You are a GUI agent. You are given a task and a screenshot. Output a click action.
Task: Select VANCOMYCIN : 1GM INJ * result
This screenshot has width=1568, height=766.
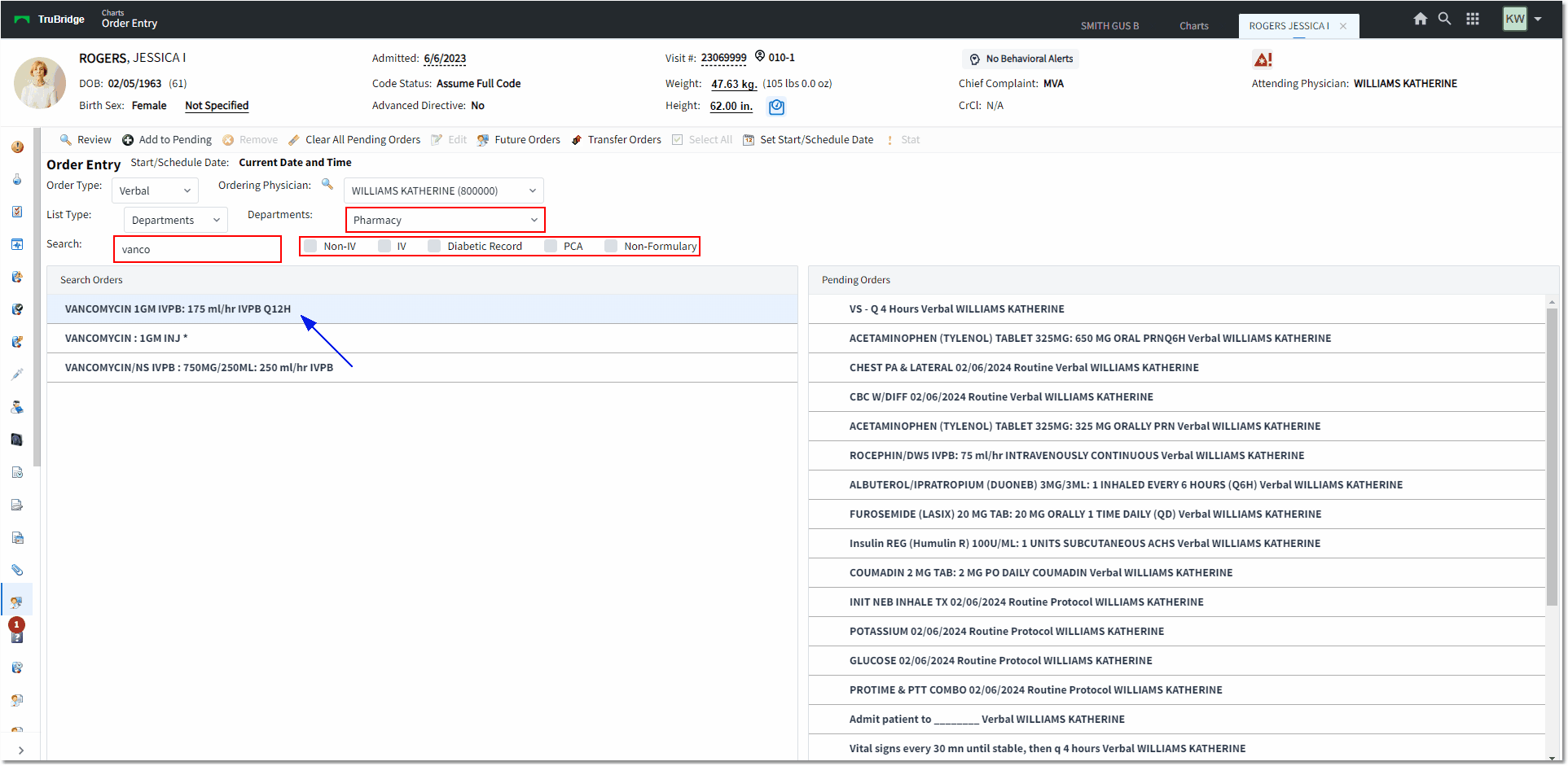pos(422,339)
